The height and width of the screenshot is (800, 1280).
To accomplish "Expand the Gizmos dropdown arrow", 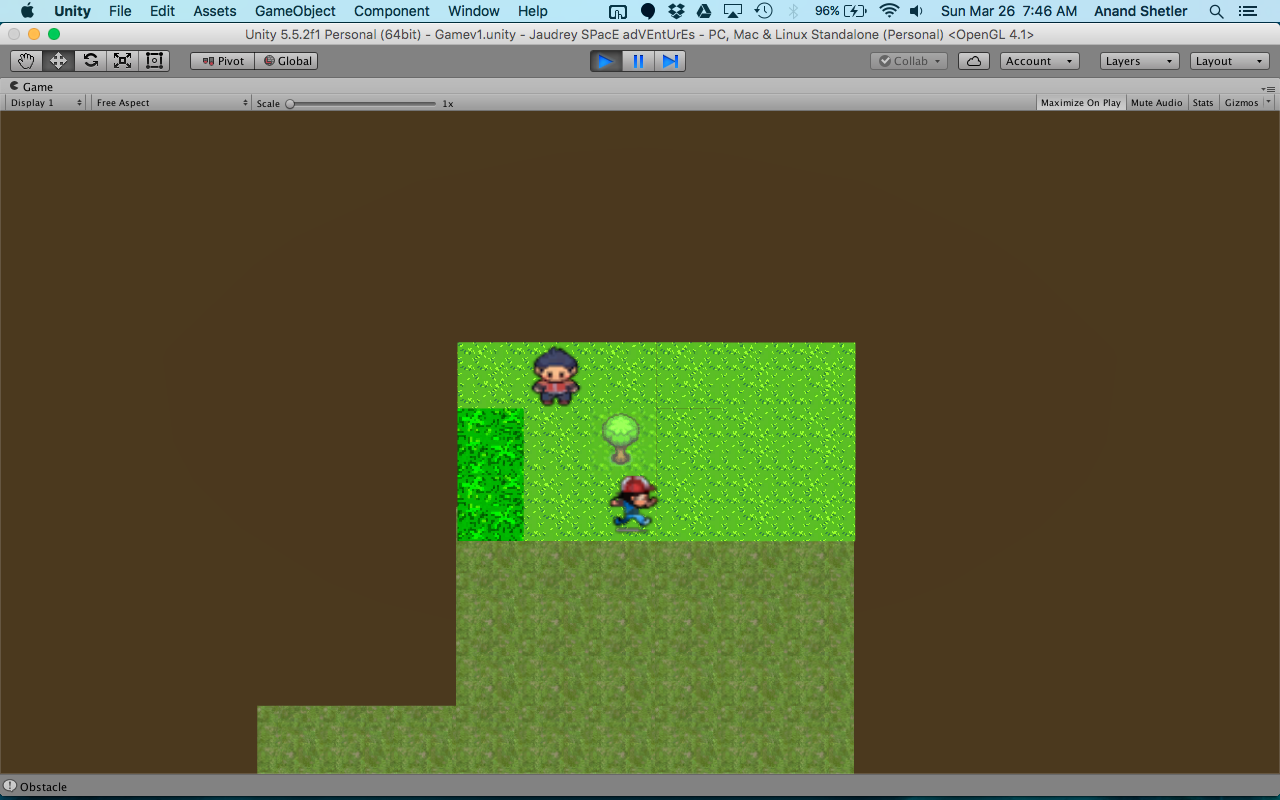I will (x=1269, y=103).
